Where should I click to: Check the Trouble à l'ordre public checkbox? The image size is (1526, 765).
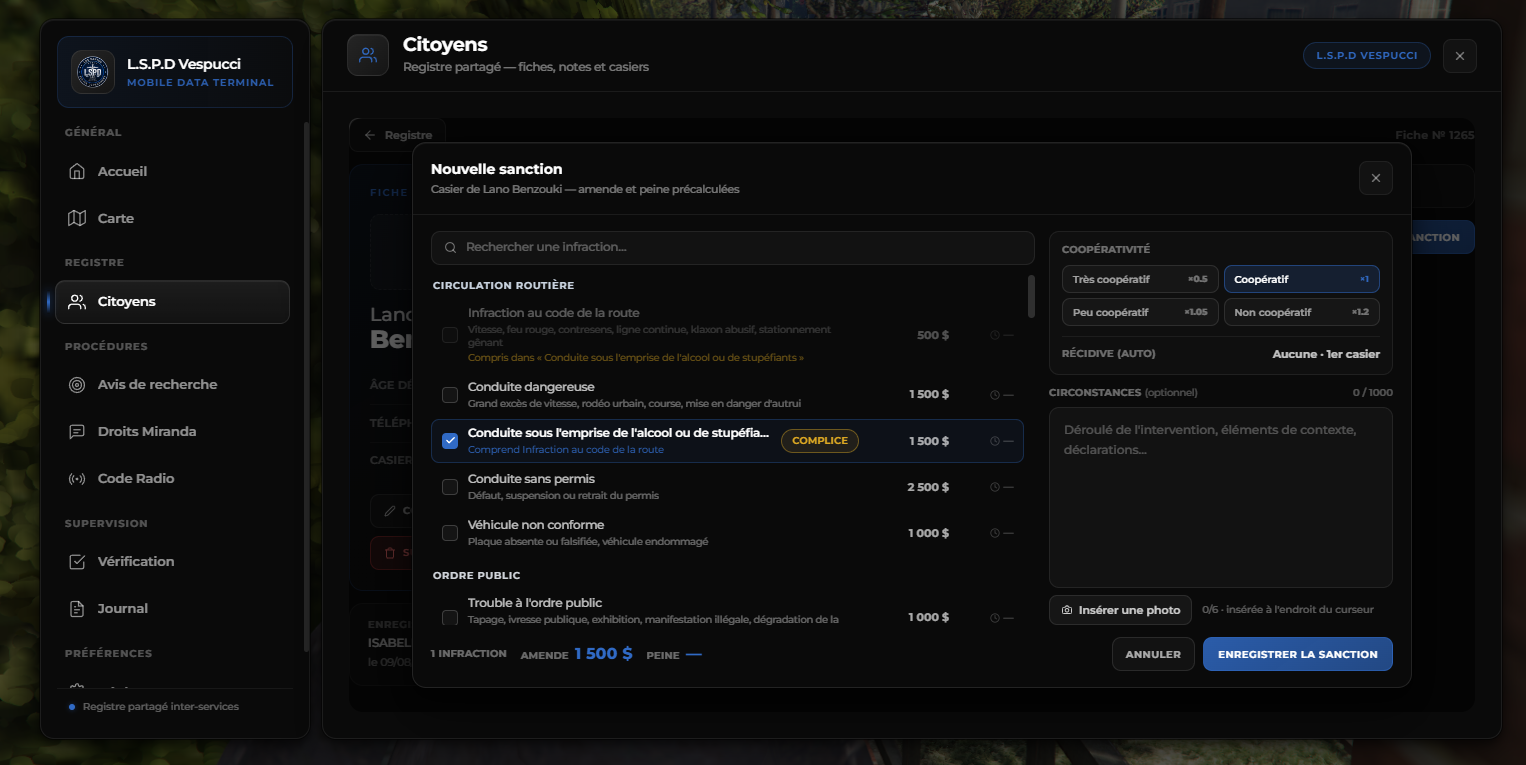pos(450,618)
